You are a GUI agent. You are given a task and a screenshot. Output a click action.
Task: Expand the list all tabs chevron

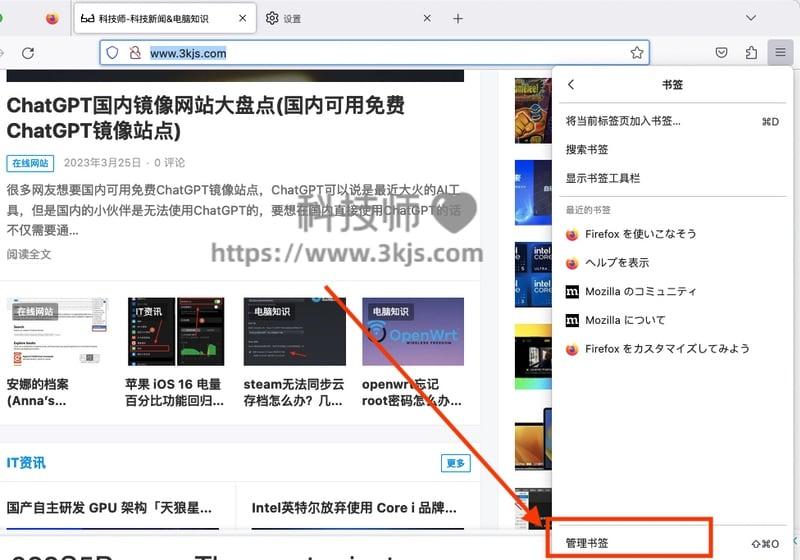pos(751,18)
